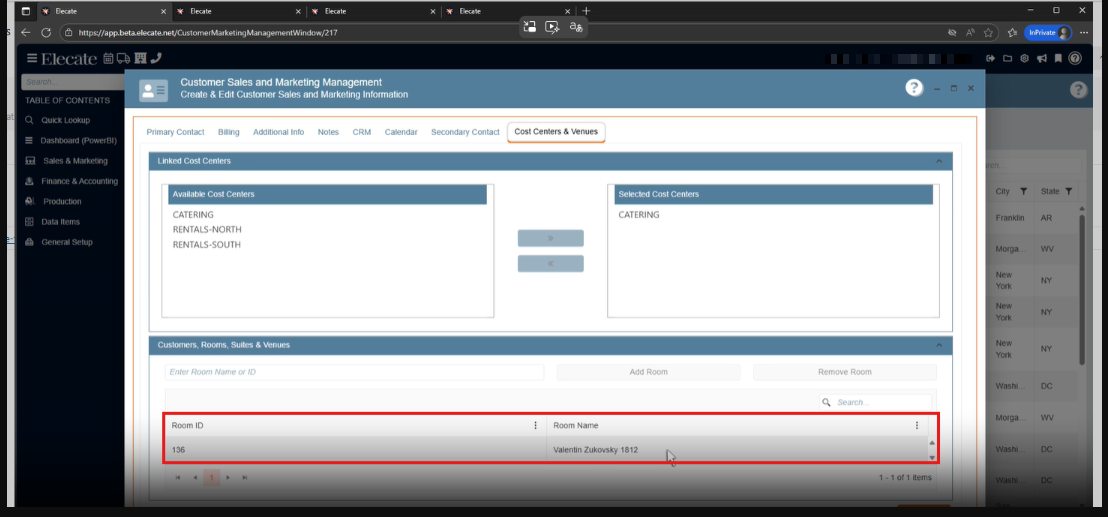Click the phone icon in Elecate header
1108x517 pixels.
(x=155, y=59)
